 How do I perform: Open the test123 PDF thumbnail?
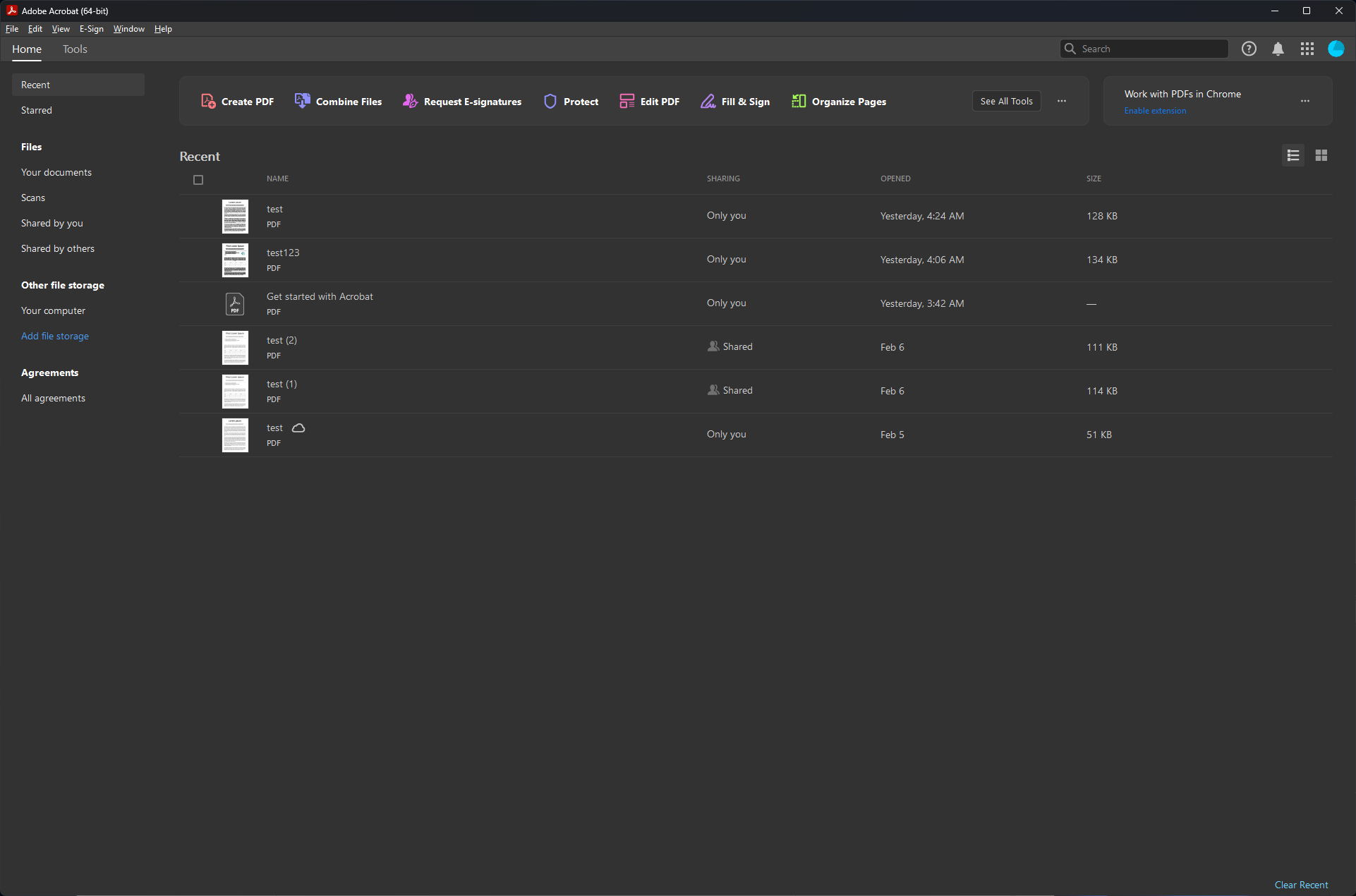235,260
